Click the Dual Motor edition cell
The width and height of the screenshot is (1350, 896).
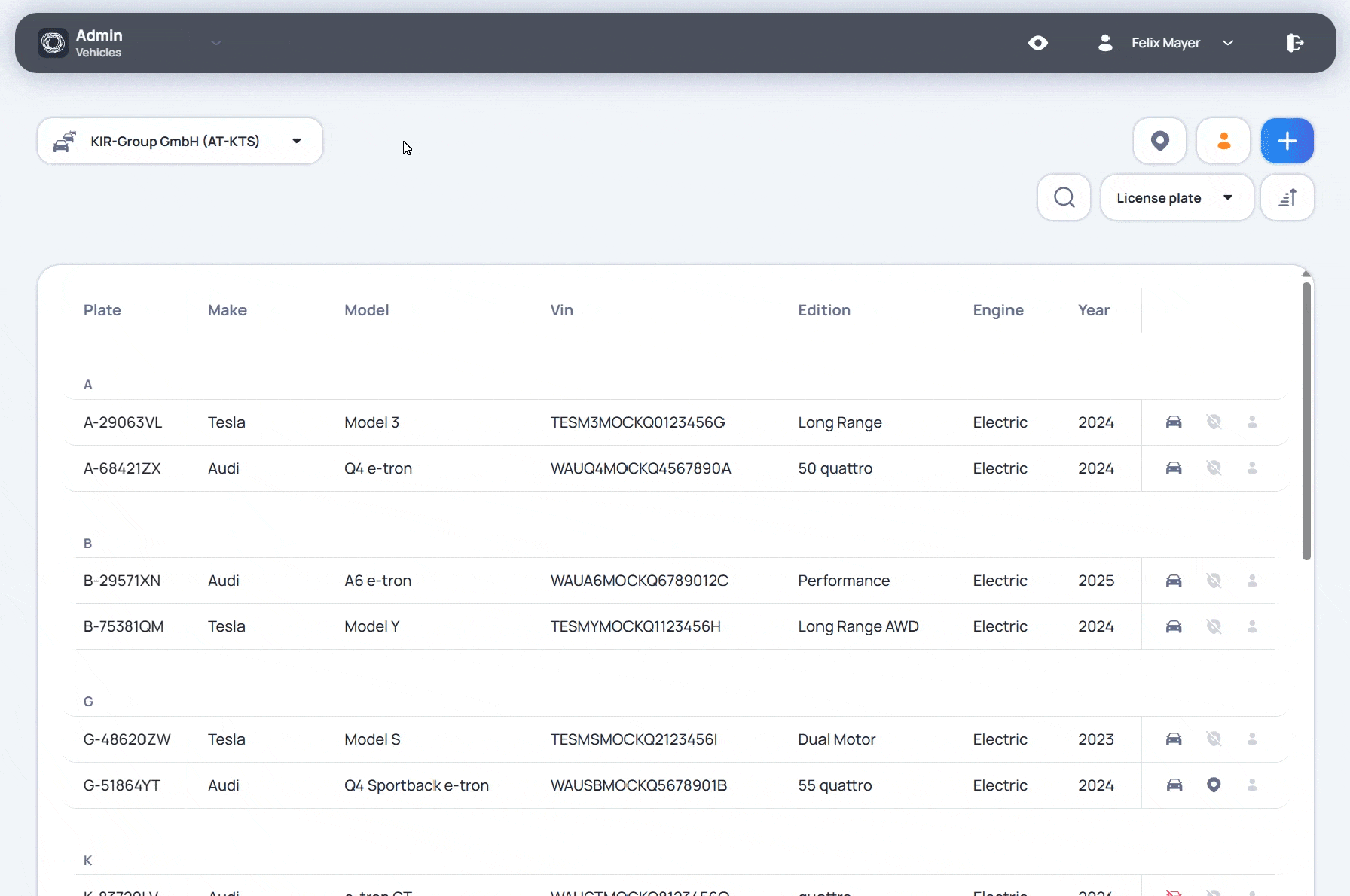tap(837, 739)
